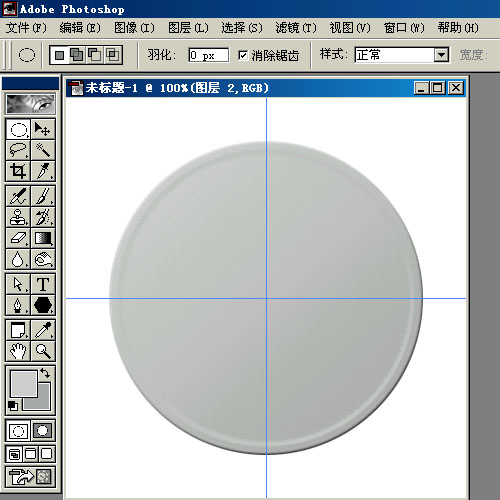Select the Eraser tool
This screenshot has width=500, height=500.
pyautogui.click(x=18, y=238)
